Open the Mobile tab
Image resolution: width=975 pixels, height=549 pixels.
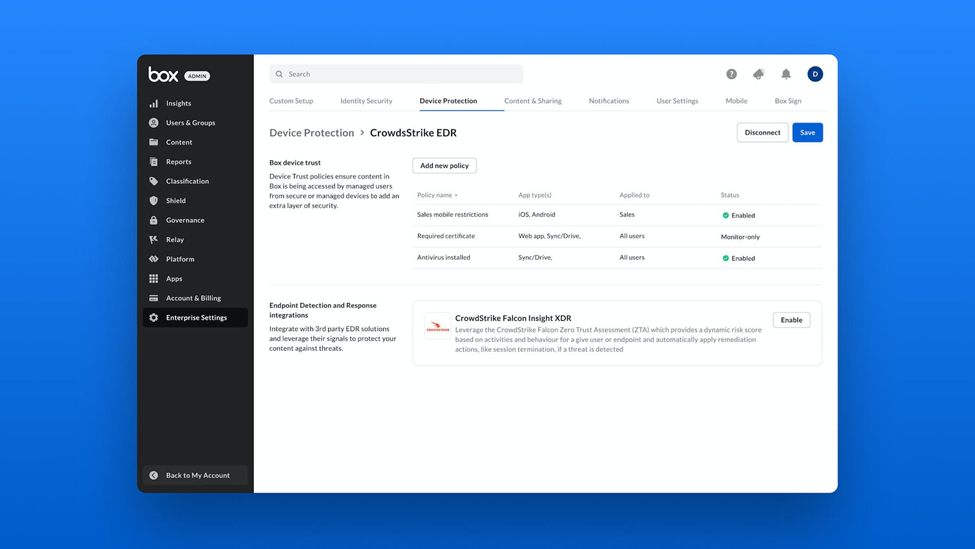click(x=736, y=101)
